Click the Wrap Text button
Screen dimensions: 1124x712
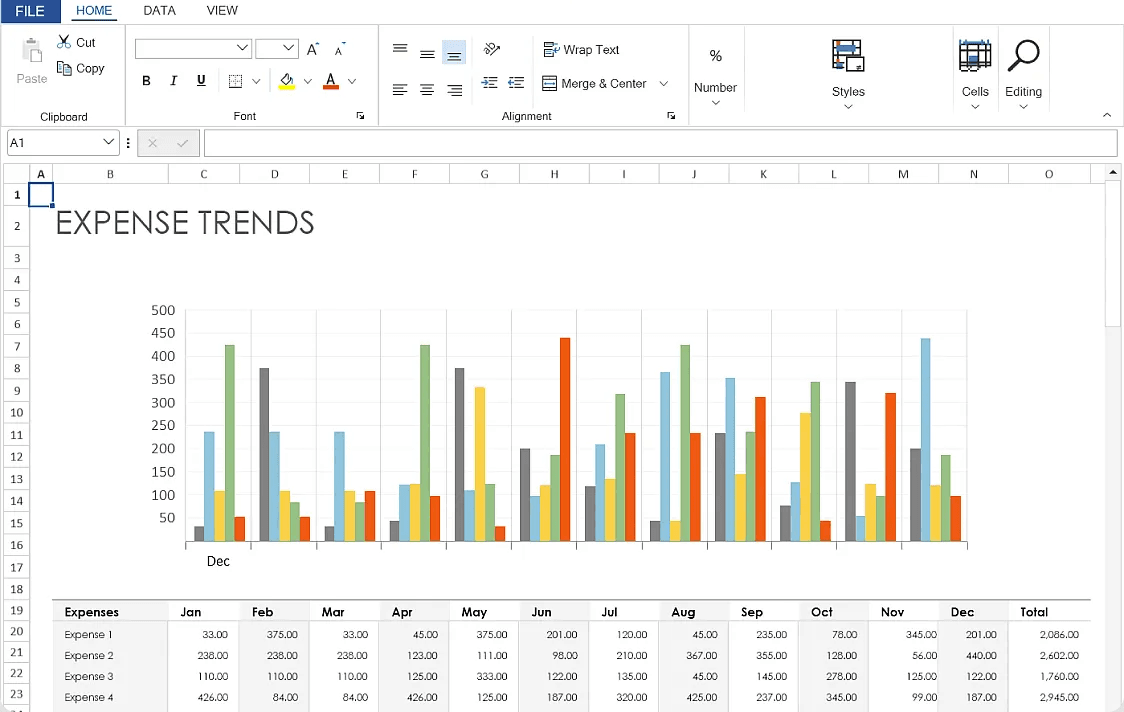pyautogui.click(x=581, y=49)
